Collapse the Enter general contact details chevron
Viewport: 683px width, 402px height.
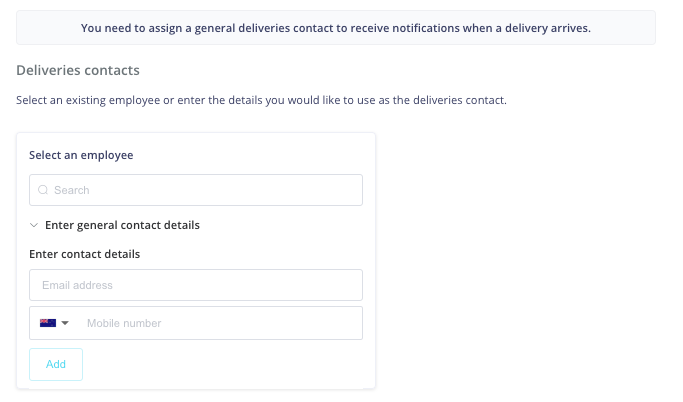point(34,225)
